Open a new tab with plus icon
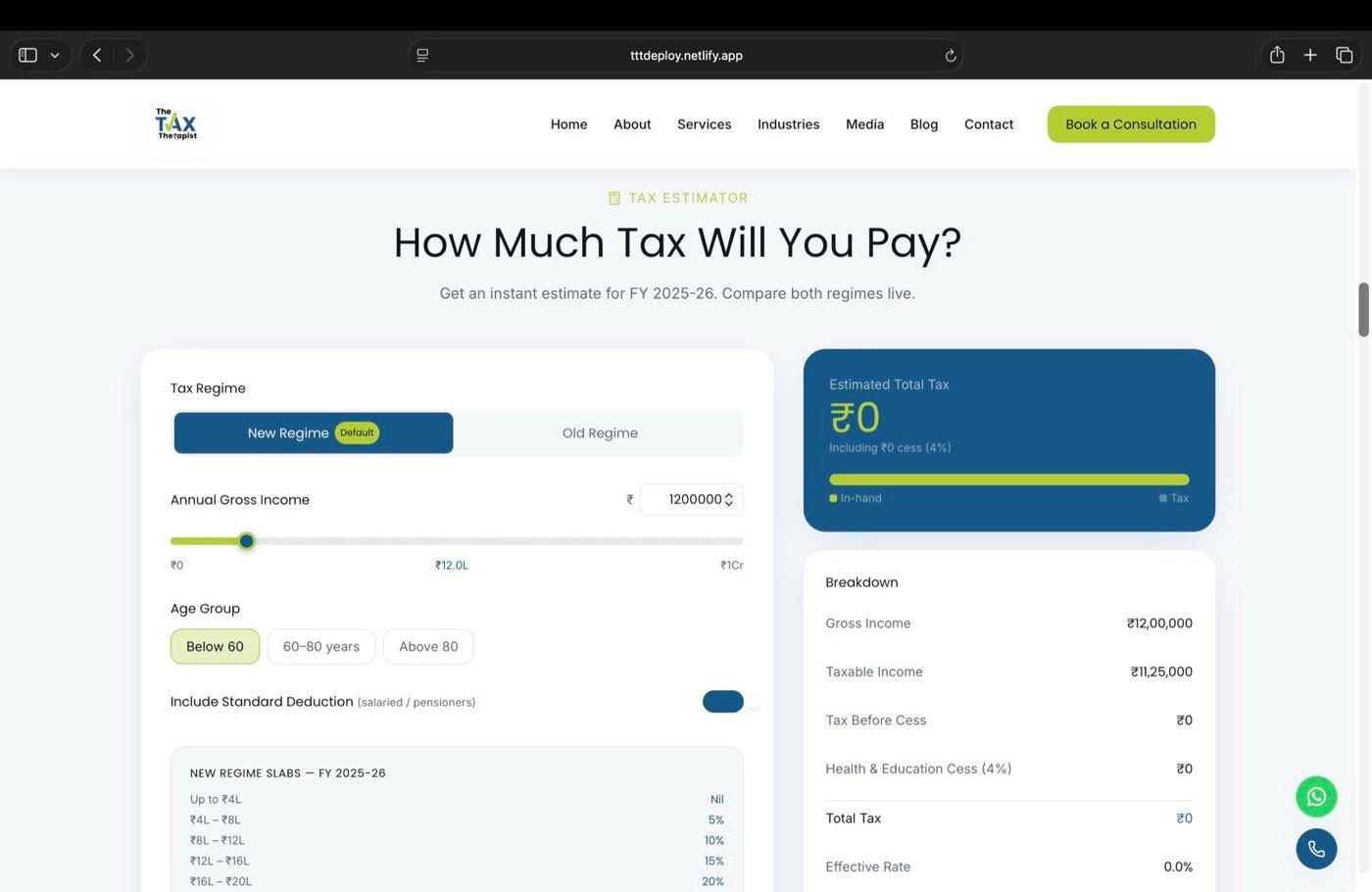 tap(1310, 55)
